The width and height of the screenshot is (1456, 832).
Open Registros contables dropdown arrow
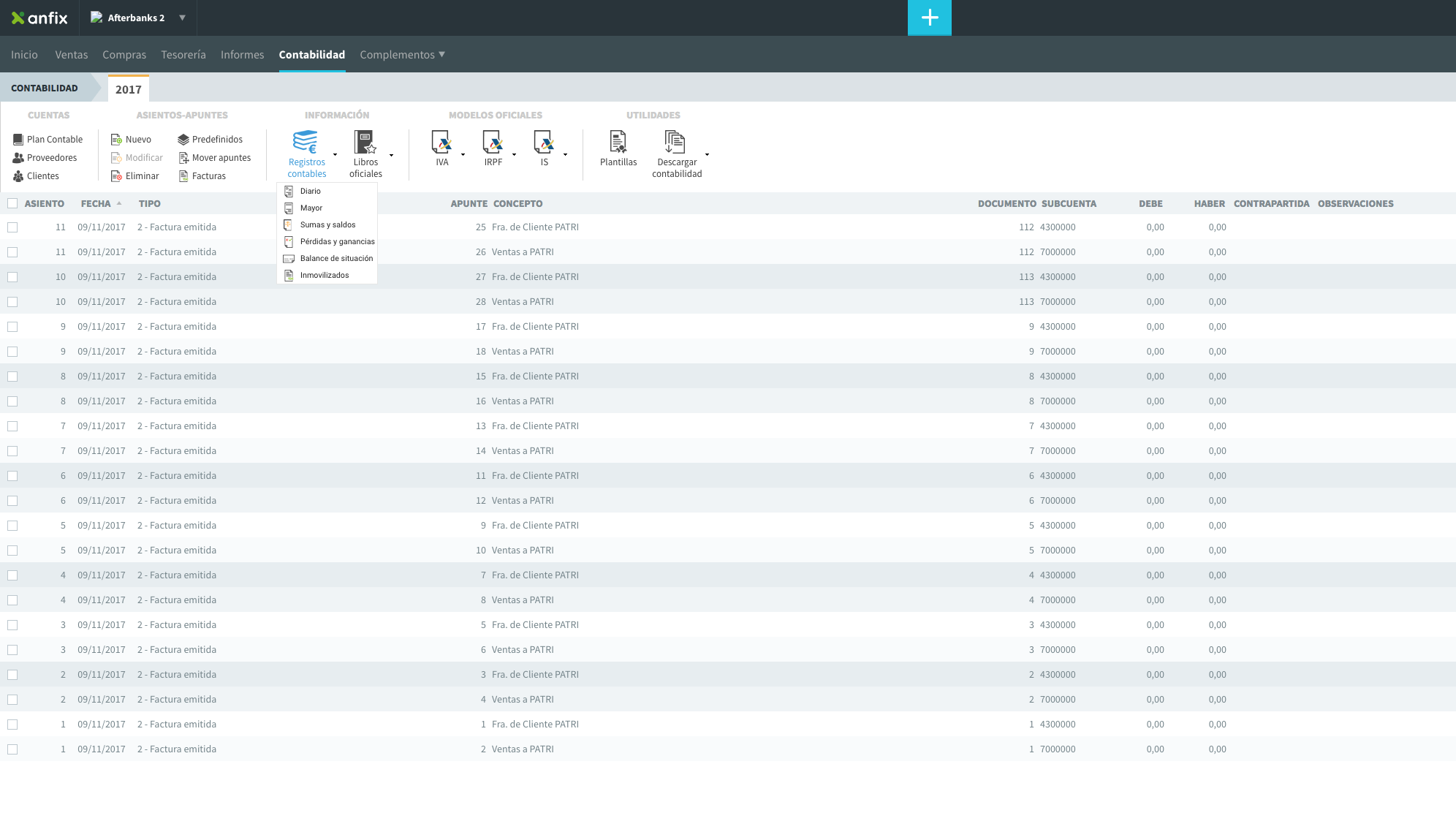tap(335, 155)
